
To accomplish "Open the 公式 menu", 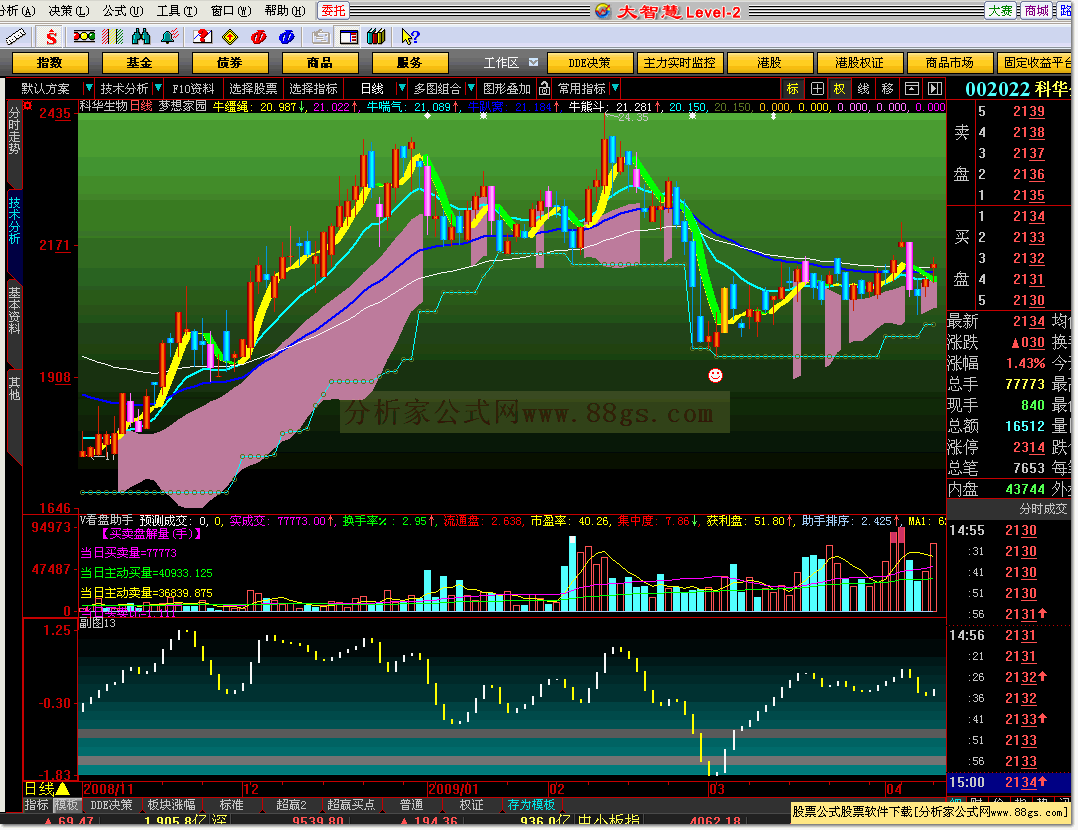I will pos(122,11).
